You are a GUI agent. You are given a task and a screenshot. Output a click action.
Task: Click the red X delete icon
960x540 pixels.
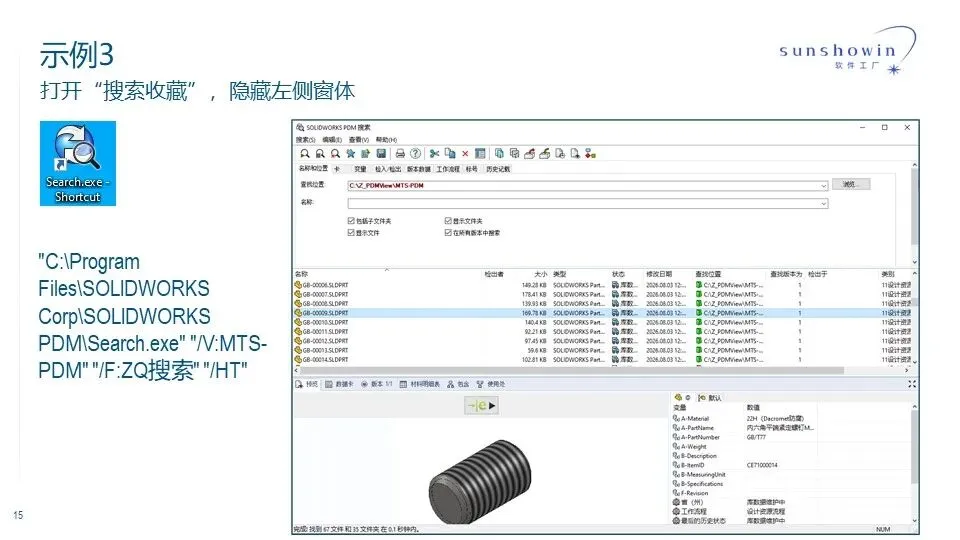tap(465, 154)
